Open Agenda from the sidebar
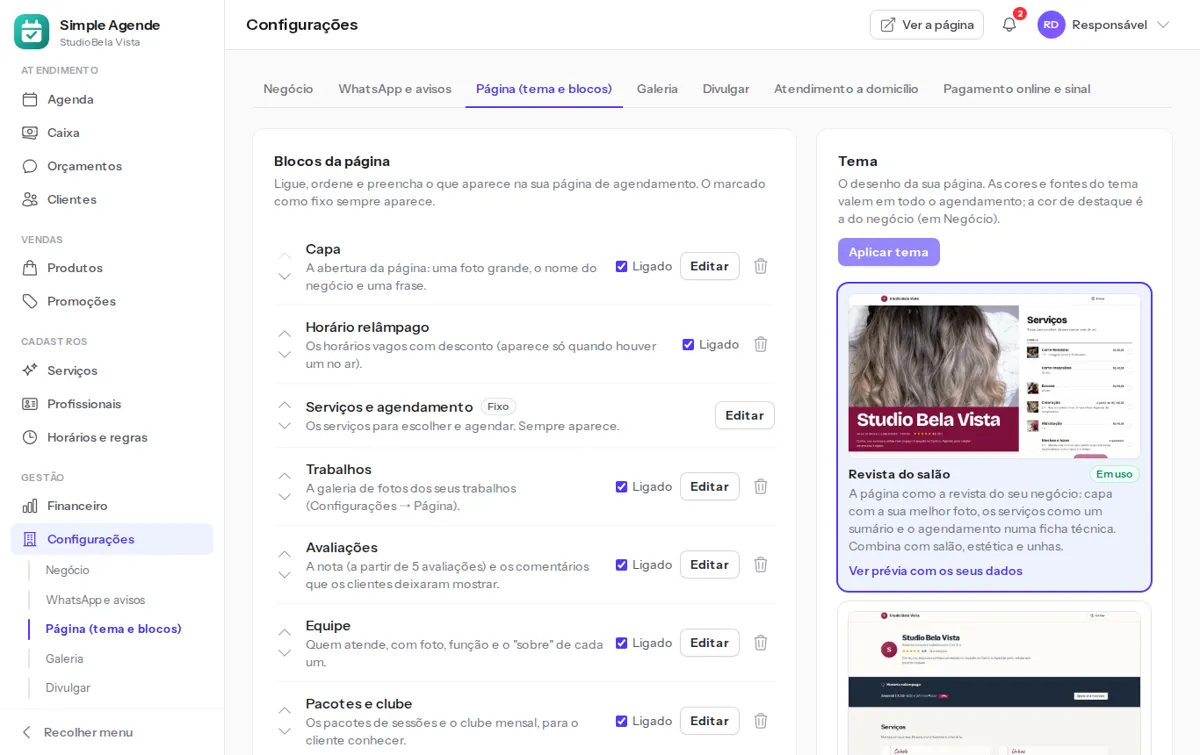 pyautogui.click(x=112, y=99)
